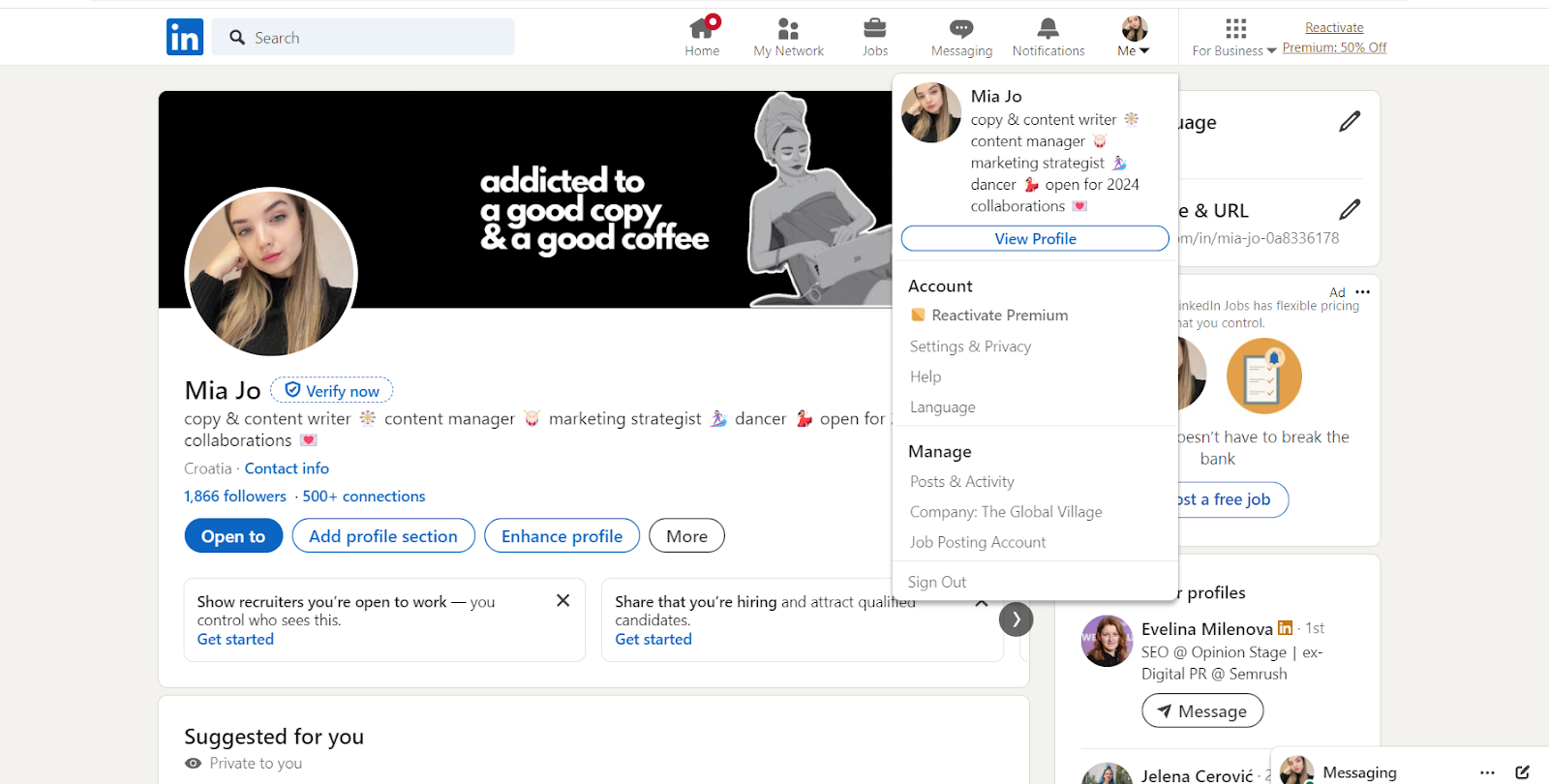
Task: Click the large profile photo
Action: tap(271, 272)
